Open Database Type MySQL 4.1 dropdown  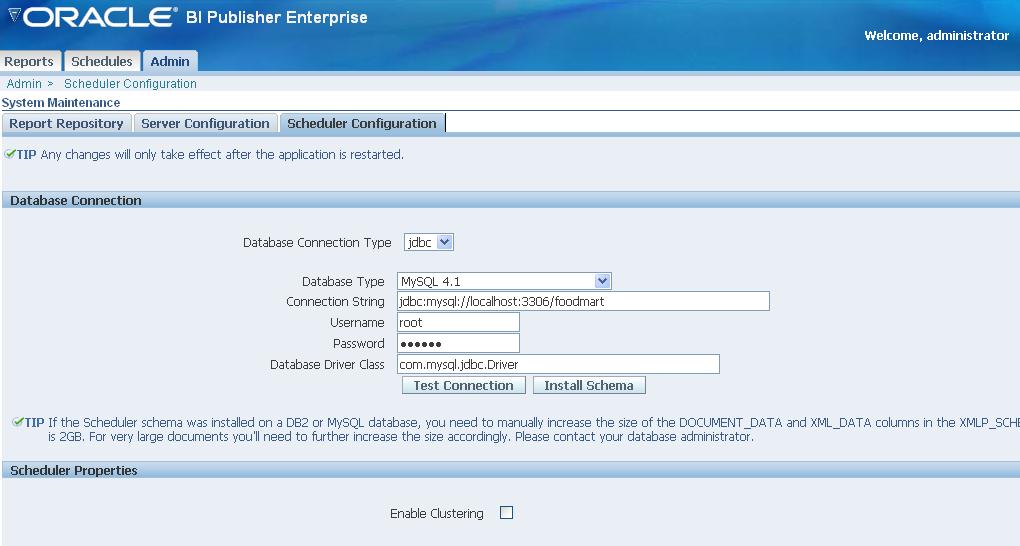tap(504, 281)
